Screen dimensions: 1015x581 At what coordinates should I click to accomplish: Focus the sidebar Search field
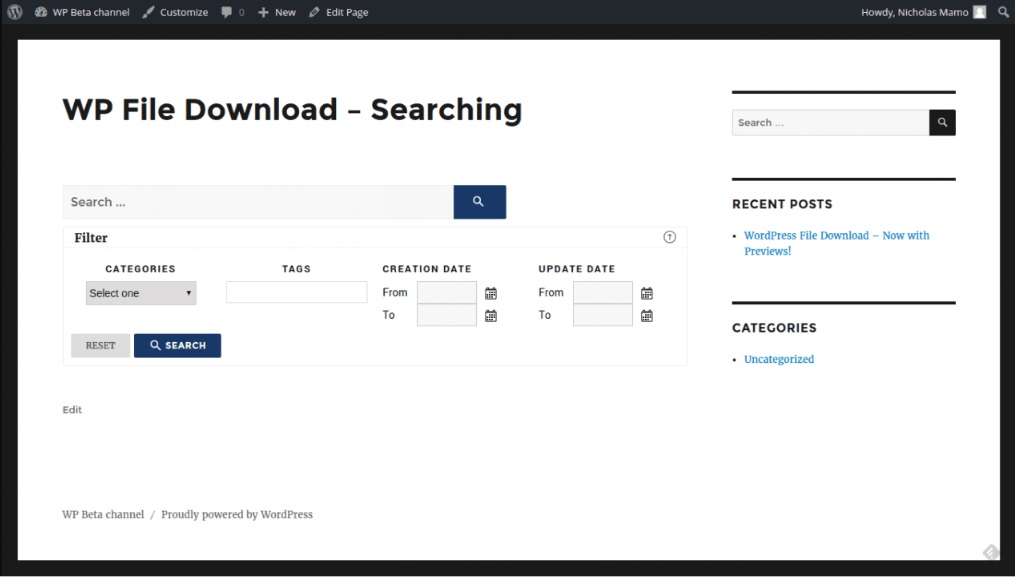pyautogui.click(x=831, y=122)
